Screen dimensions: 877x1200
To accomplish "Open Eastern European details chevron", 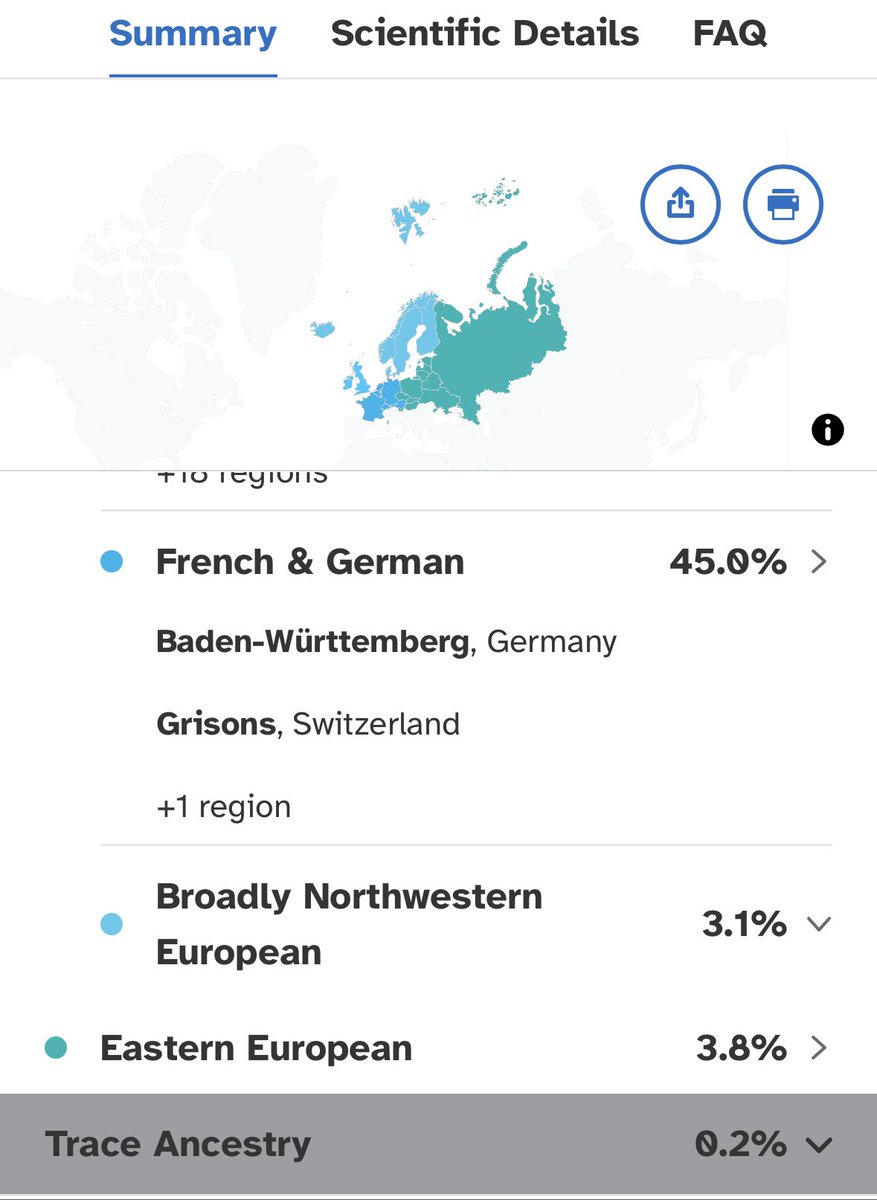I will point(819,1048).
